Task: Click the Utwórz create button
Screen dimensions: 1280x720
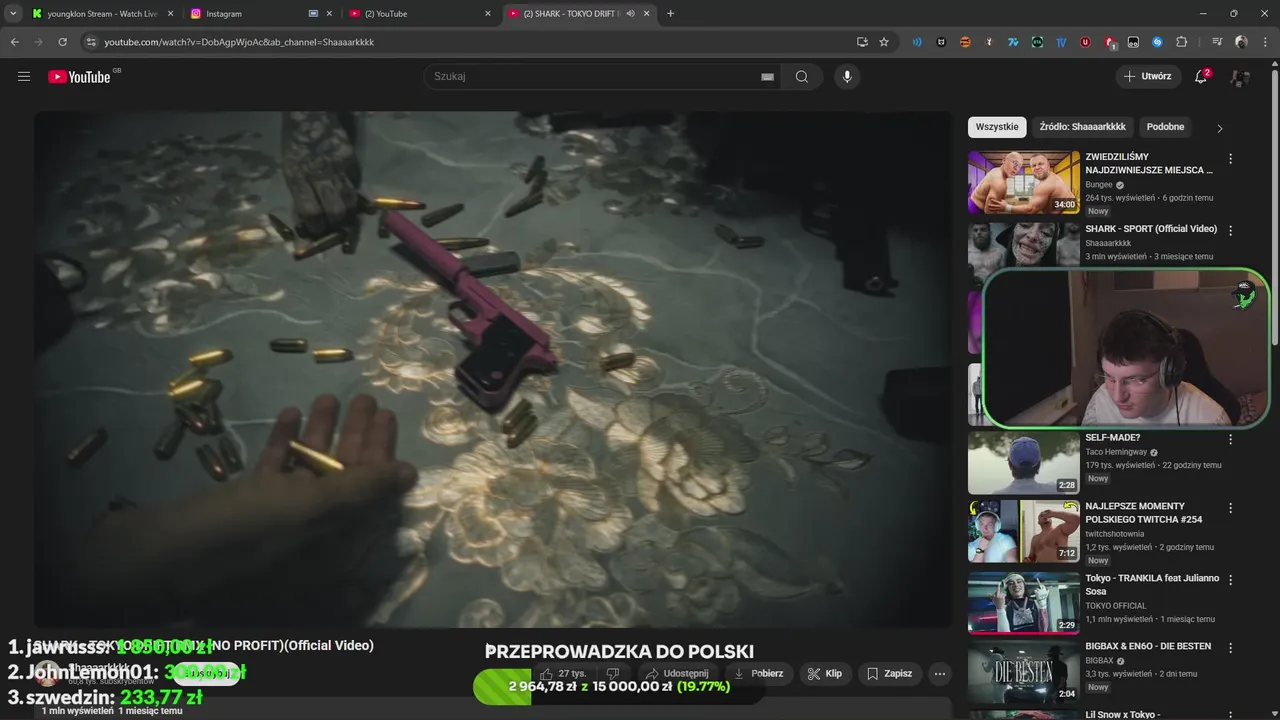Action: pos(1147,76)
